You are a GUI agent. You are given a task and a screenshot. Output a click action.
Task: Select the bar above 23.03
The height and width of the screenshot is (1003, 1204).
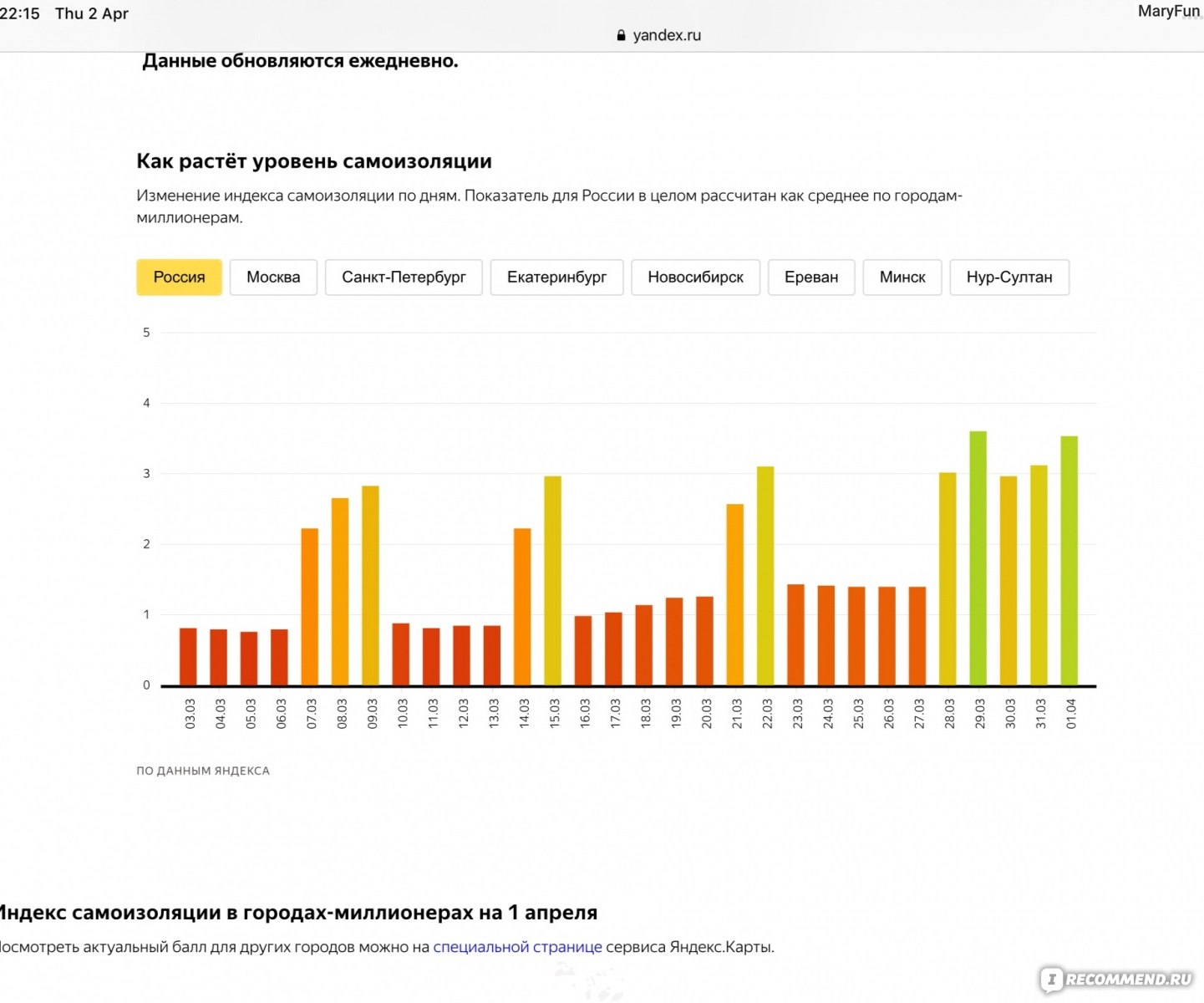tap(795, 635)
